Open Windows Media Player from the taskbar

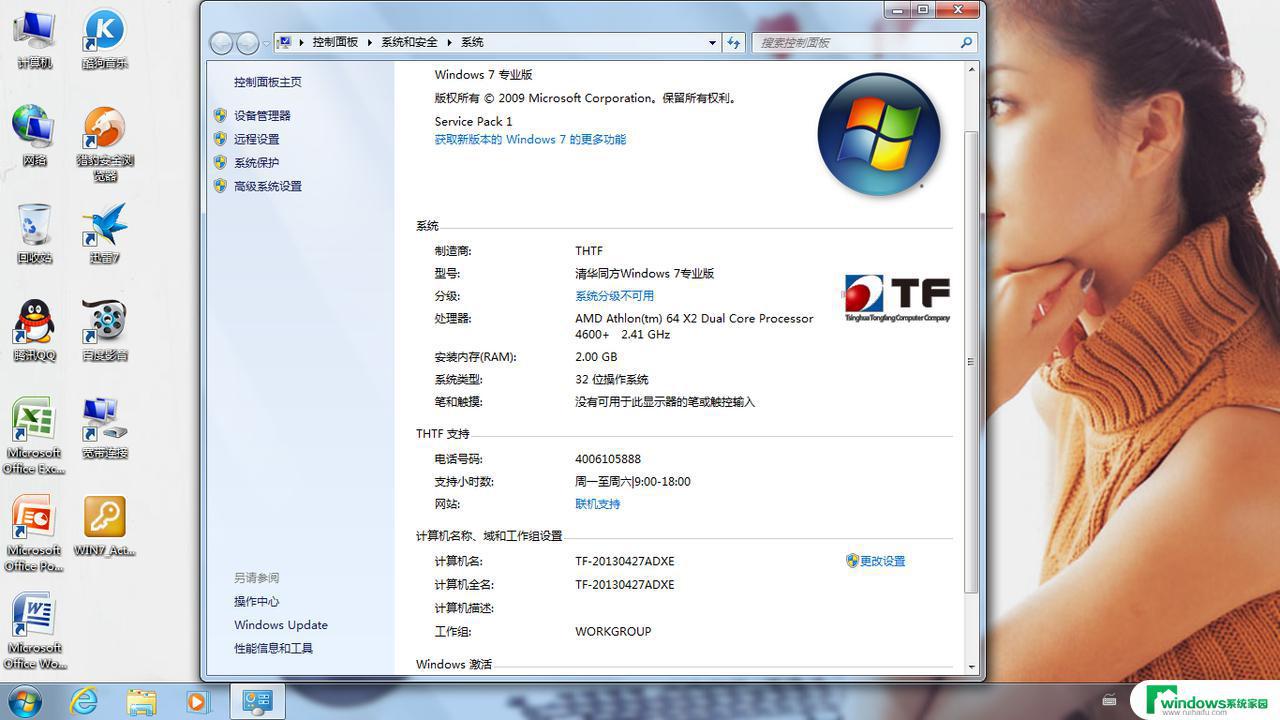[x=197, y=701]
